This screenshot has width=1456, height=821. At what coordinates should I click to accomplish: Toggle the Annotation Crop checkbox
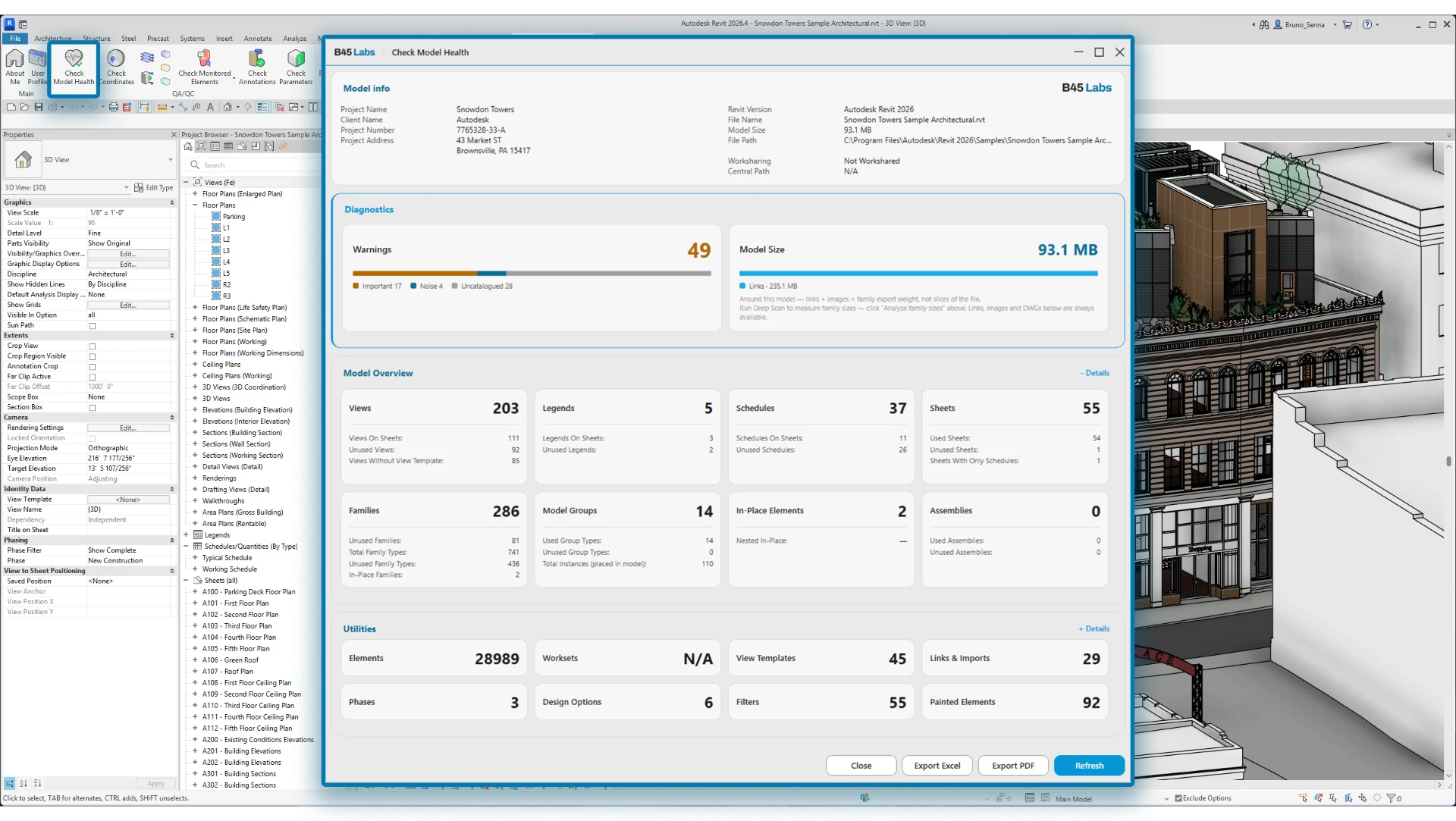pos(93,367)
